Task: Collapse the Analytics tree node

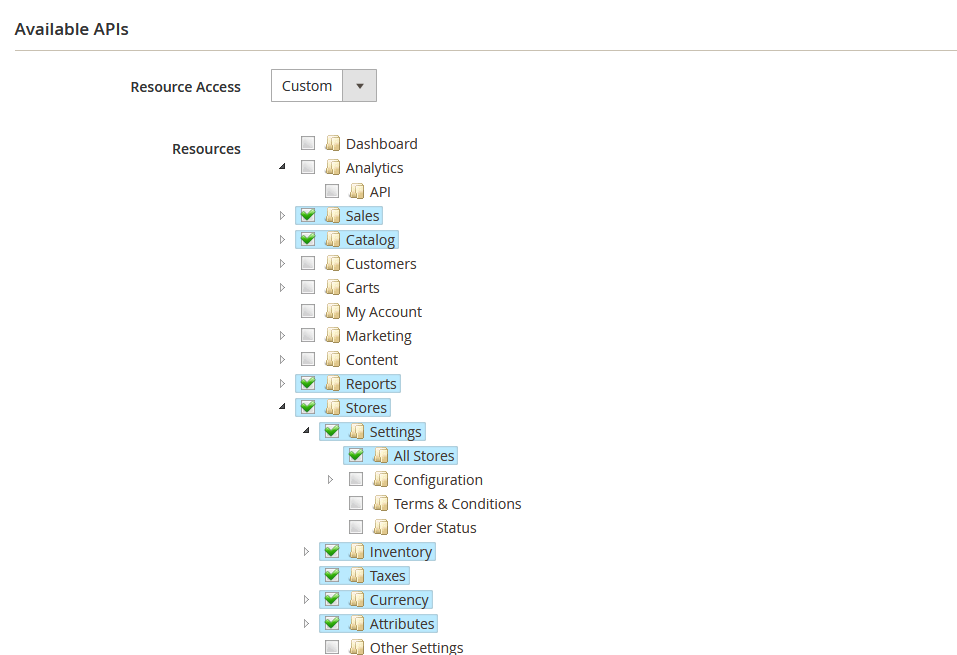Action: pos(282,167)
